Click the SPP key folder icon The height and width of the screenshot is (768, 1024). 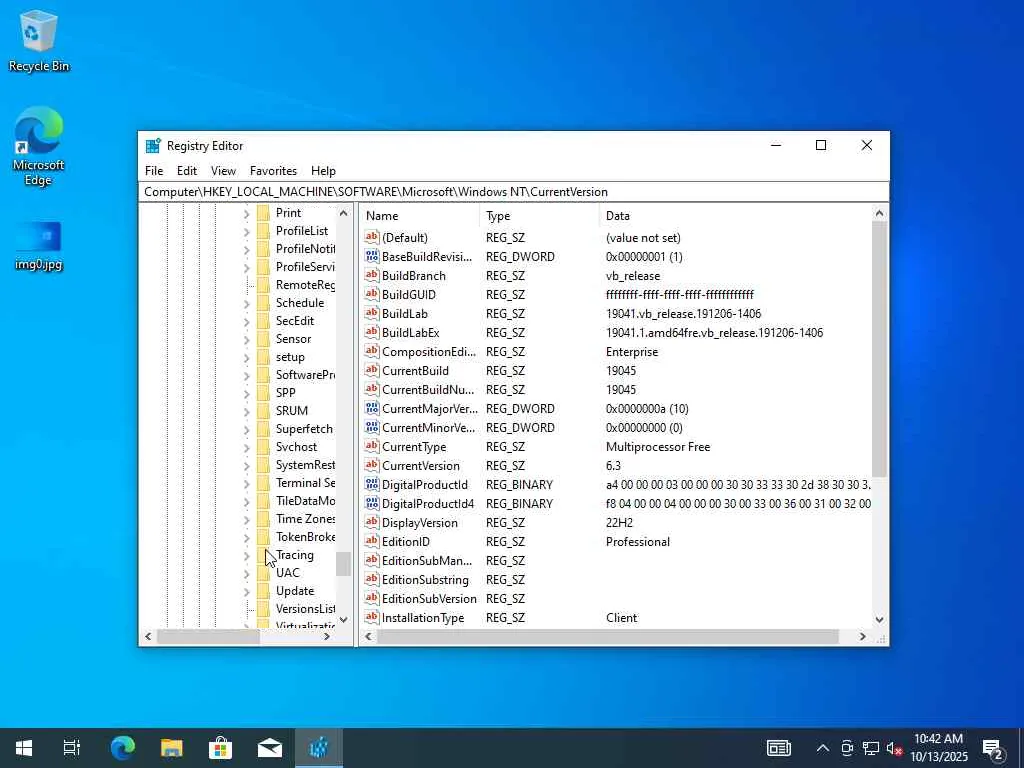[x=263, y=392]
